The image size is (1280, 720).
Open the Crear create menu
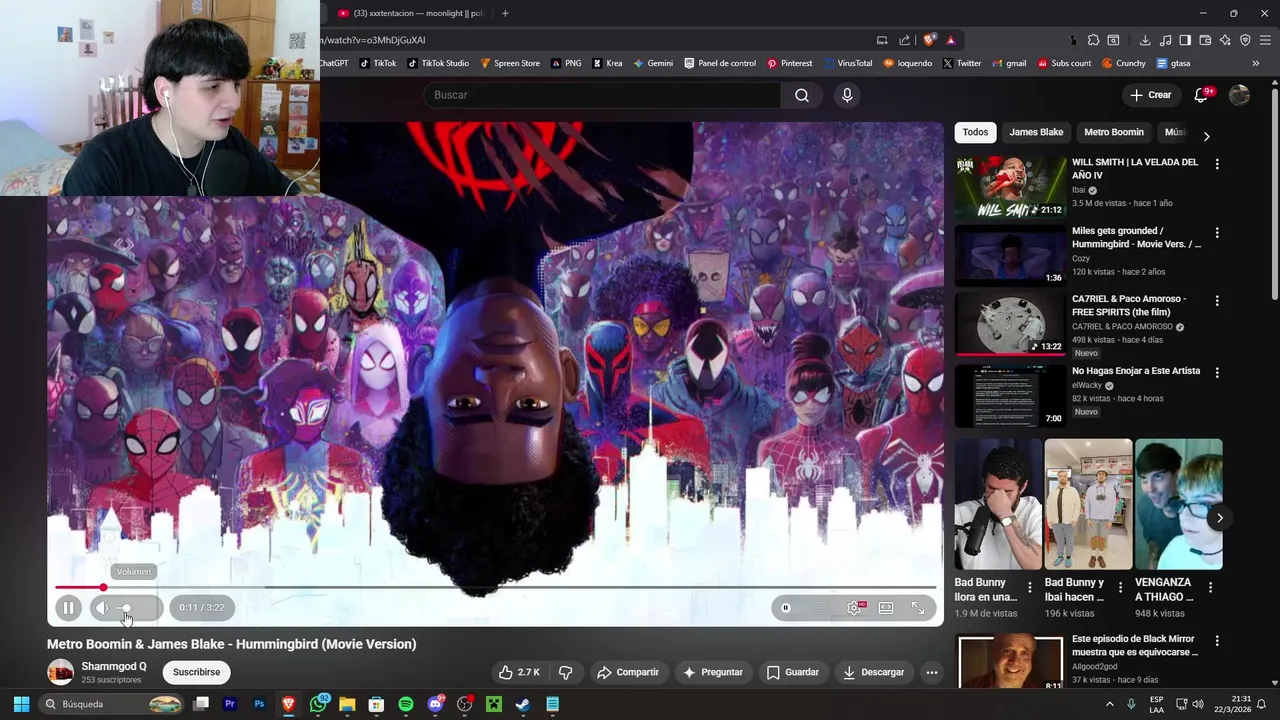1150,95
